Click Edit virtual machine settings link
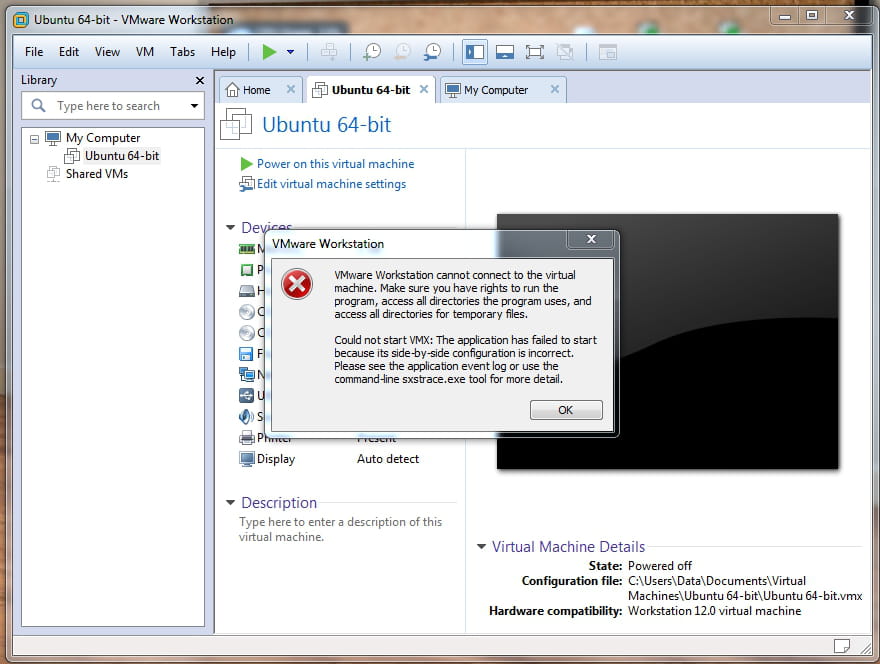The image size is (880, 664). 331,184
